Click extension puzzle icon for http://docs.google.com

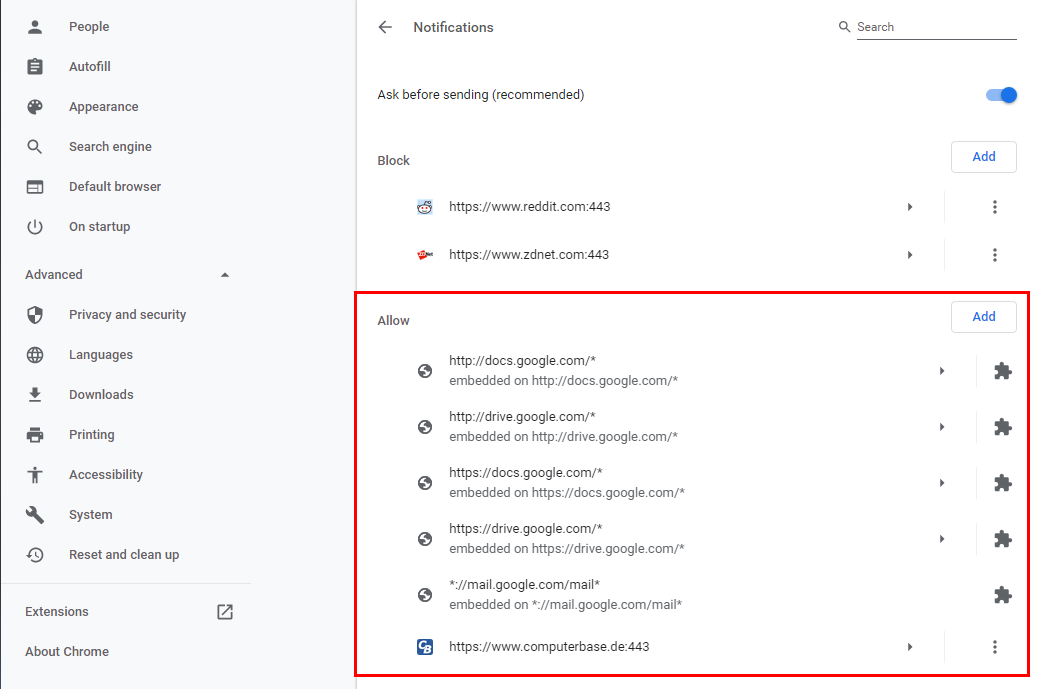[x=1003, y=371]
